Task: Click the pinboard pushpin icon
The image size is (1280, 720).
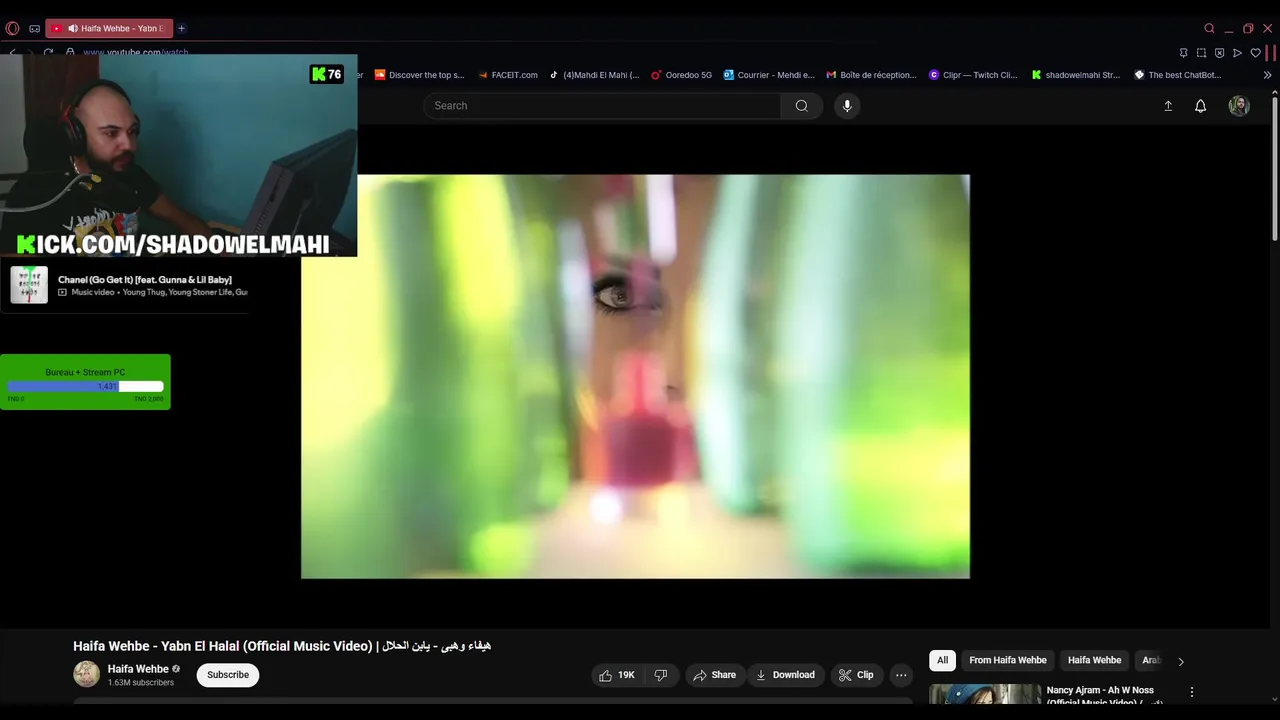Action: tap(1183, 53)
